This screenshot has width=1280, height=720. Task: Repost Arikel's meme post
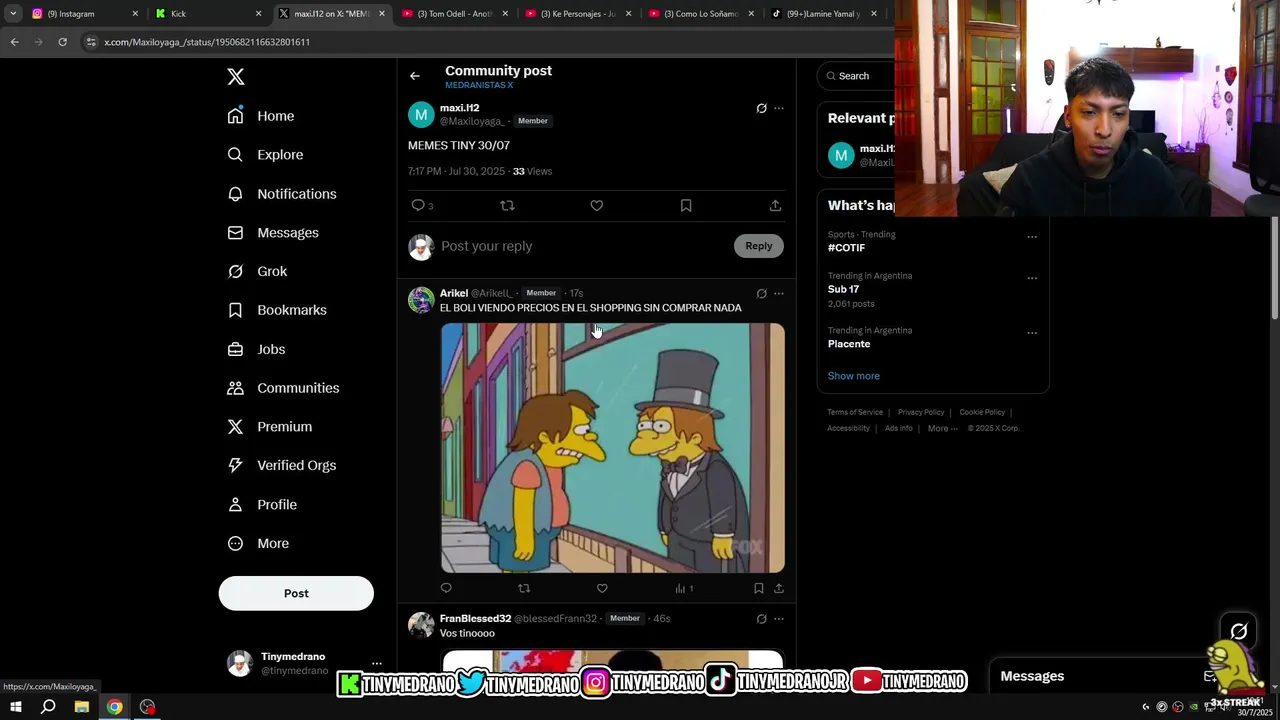click(x=524, y=588)
